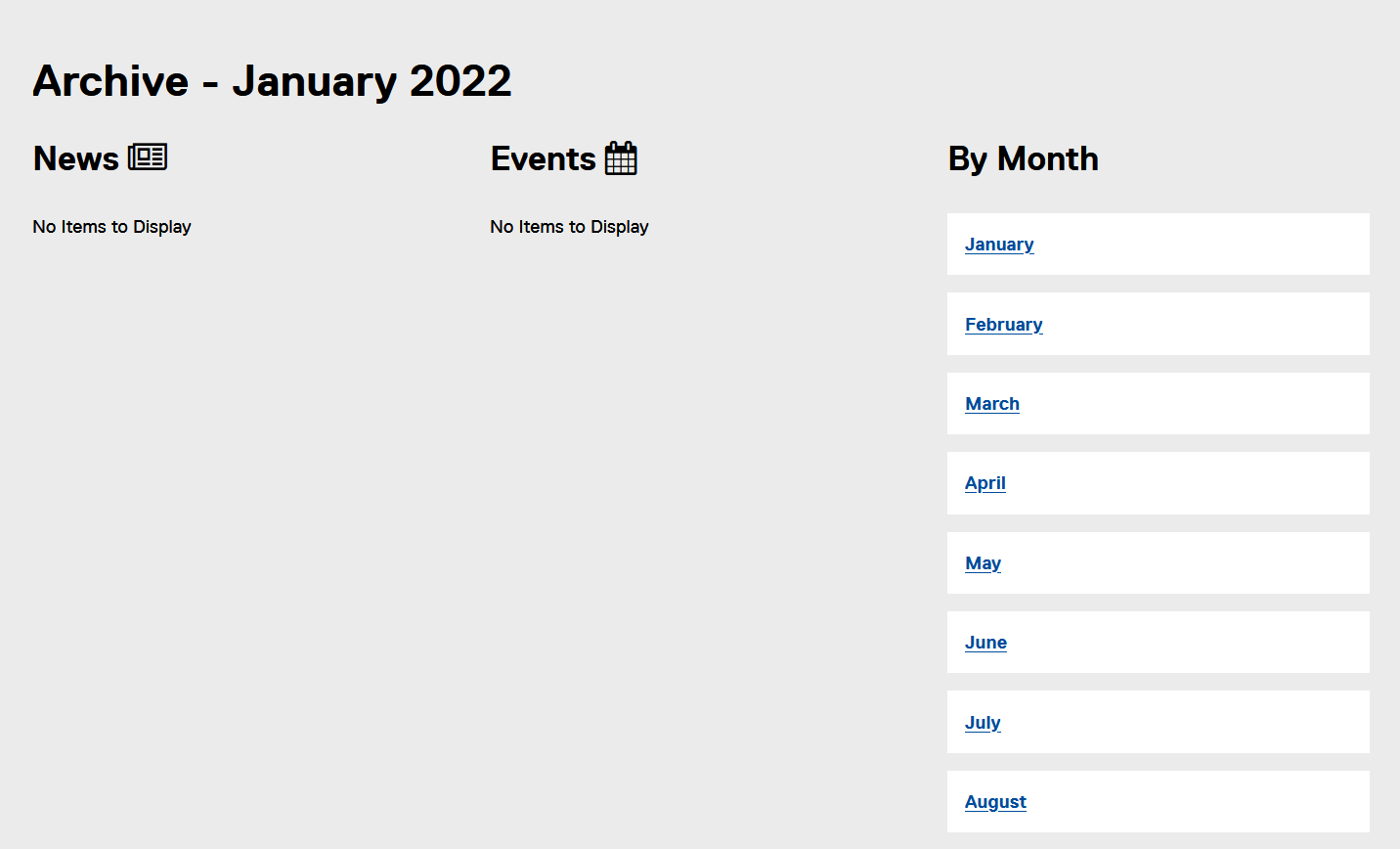Select the March month link

pyautogui.click(x=991, y=404)
